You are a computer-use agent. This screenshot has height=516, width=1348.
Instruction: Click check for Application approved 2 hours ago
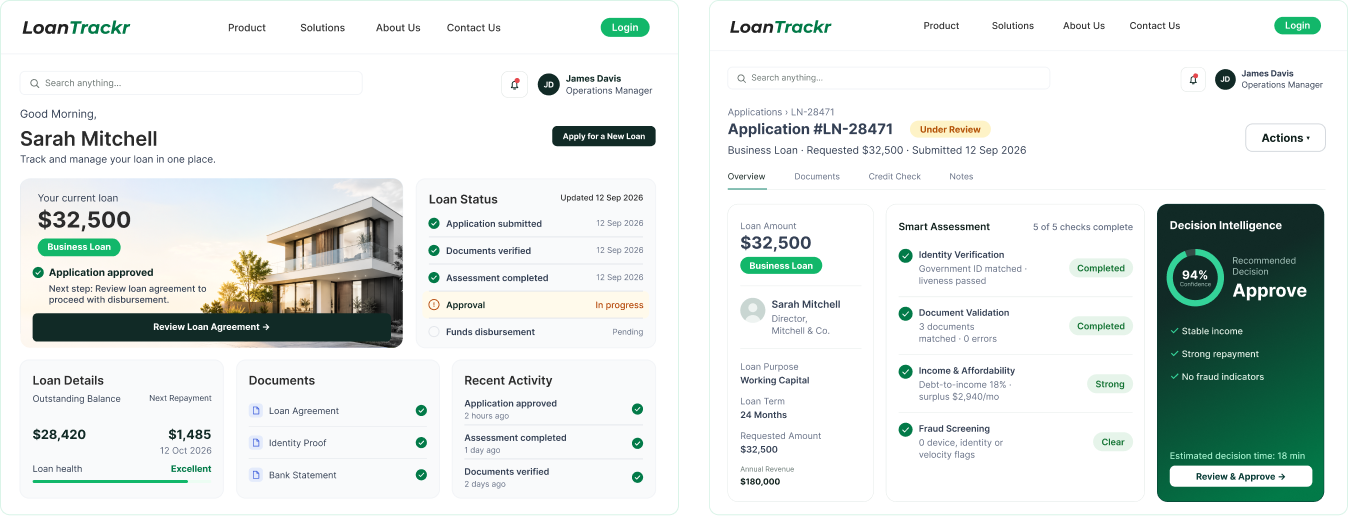tap(637, 409)
